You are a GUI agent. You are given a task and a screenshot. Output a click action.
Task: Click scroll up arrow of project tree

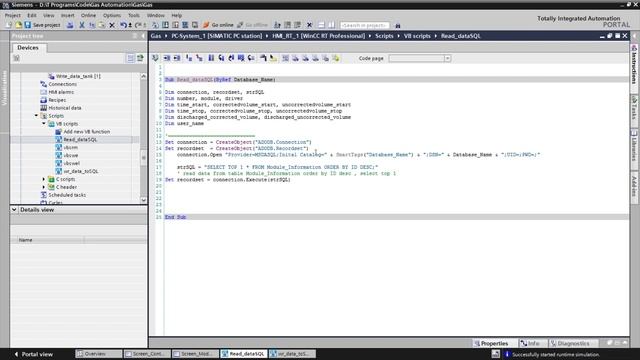click(143, 76)
